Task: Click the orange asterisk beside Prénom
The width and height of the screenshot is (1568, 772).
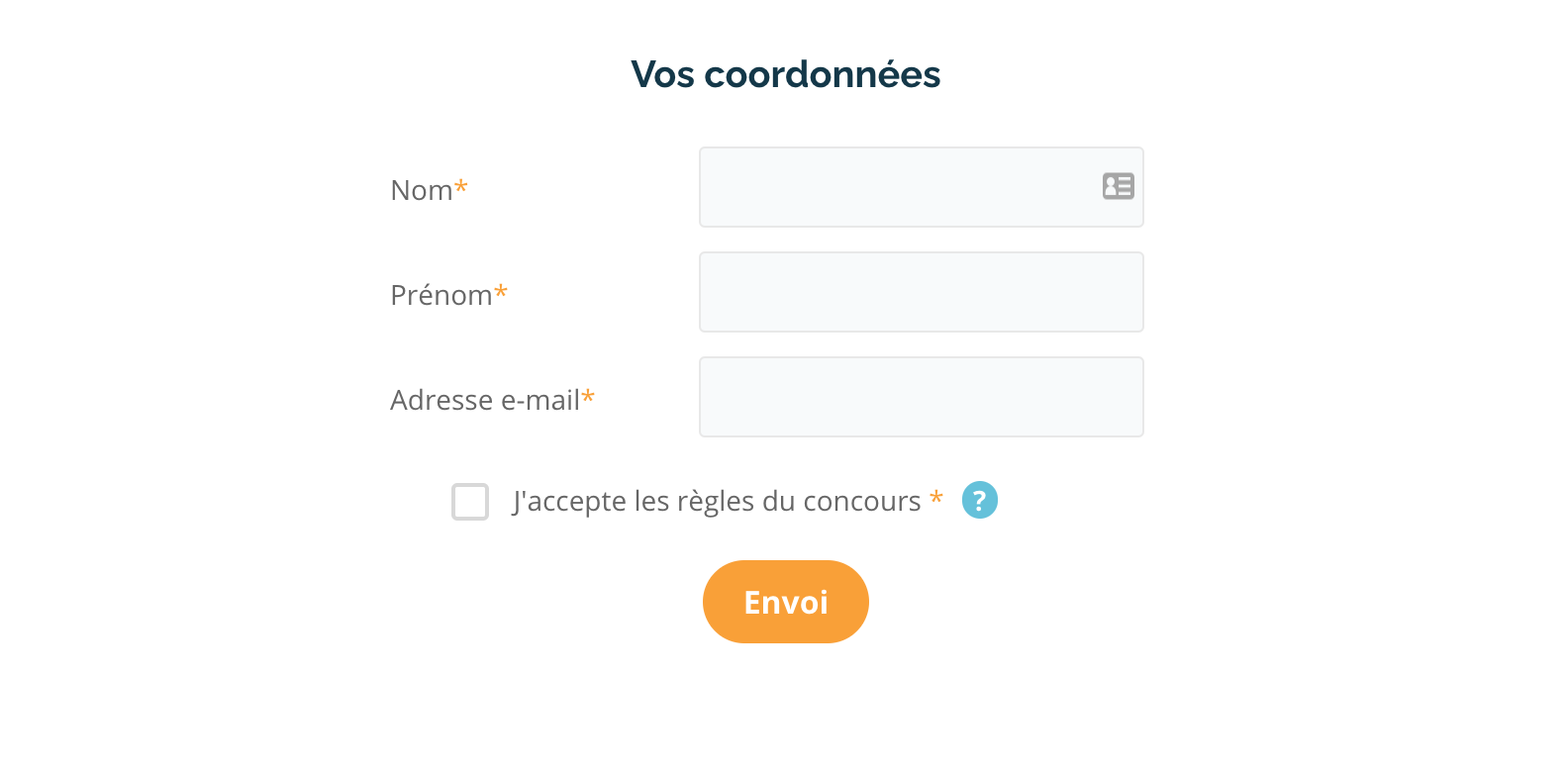Action: pos(501,291)
